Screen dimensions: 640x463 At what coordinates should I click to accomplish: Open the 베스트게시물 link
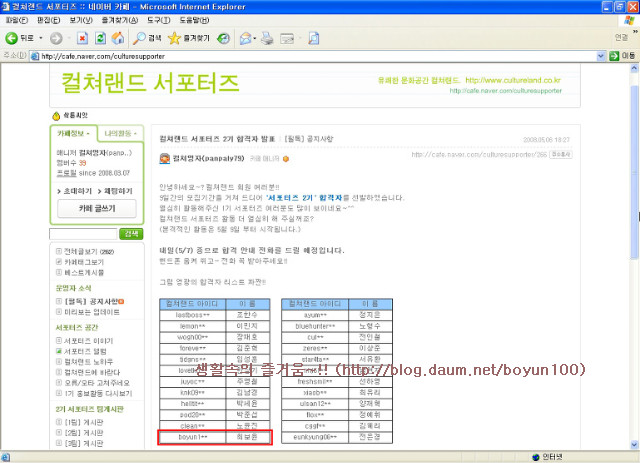coord(84,272)
